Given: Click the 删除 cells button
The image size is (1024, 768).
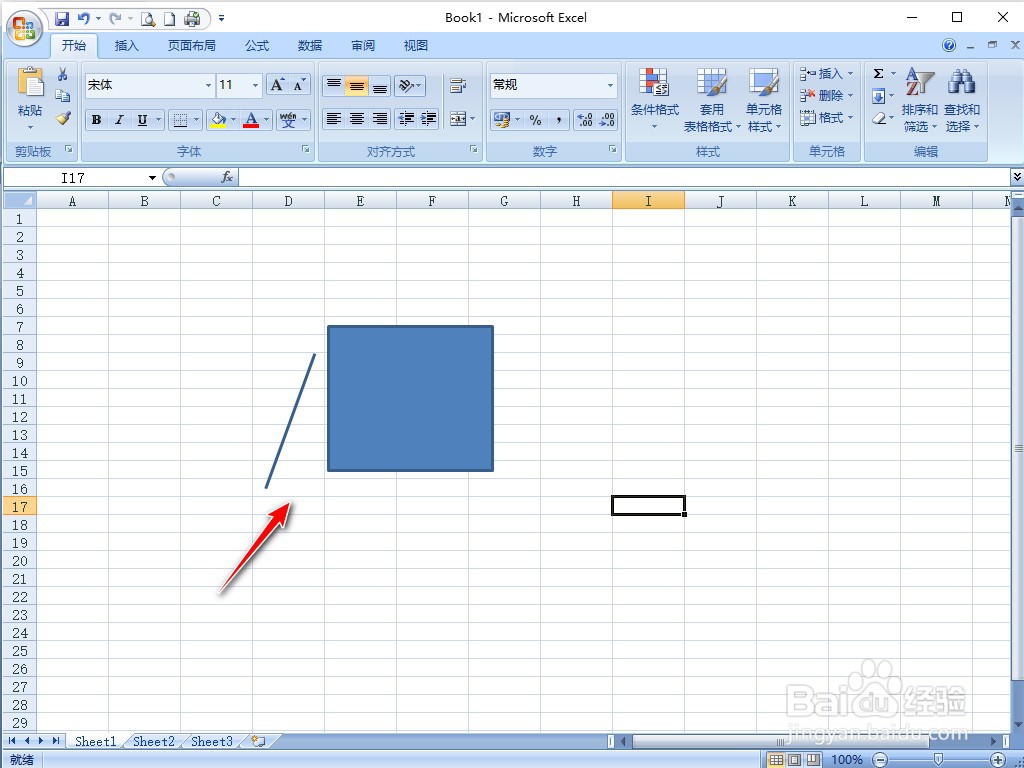Looking at the screenshot, I should click(827, 95).
